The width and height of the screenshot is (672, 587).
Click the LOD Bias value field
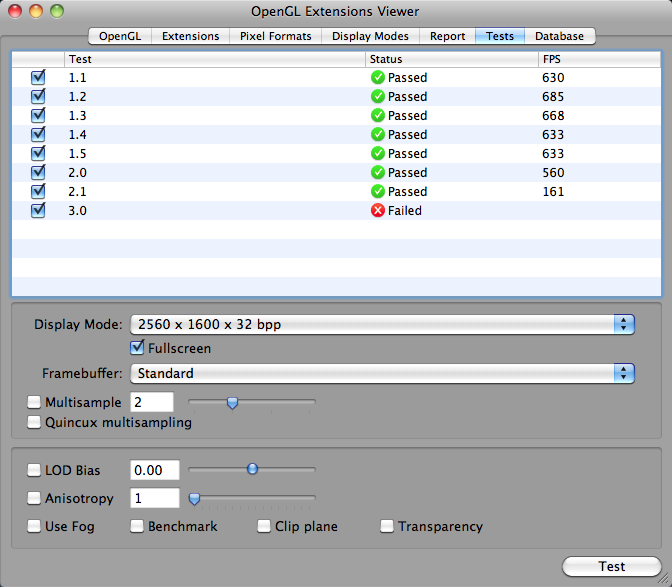pyautogui.click(x=155, y=470)
